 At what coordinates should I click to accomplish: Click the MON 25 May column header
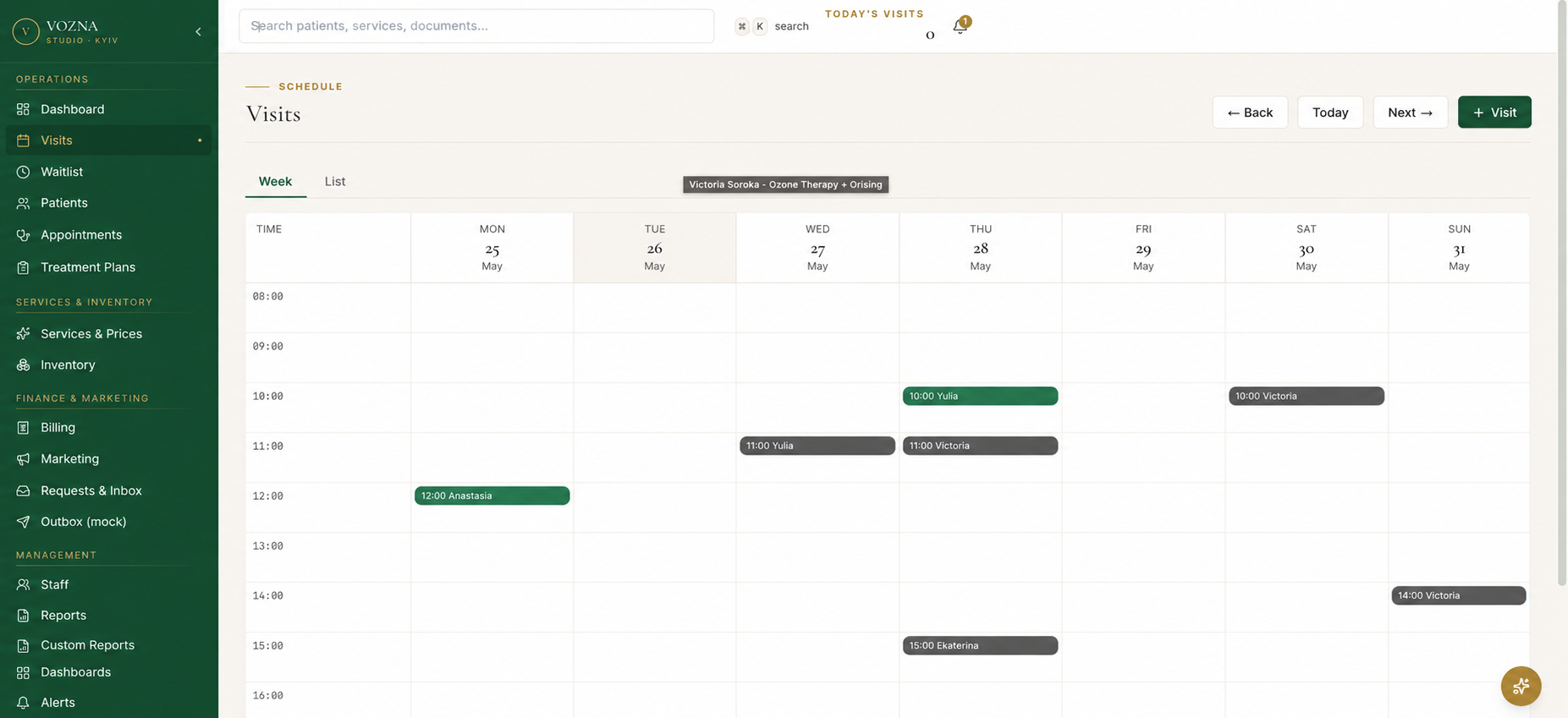coord(492,248)
